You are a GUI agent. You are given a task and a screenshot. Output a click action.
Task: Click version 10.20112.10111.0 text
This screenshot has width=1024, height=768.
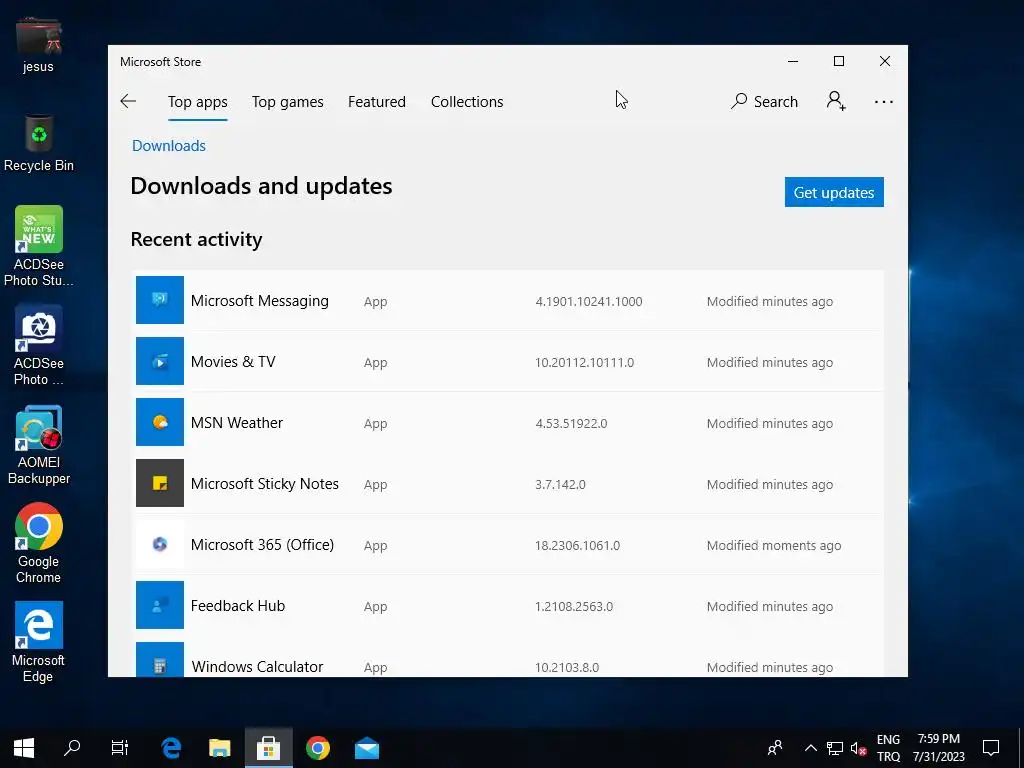584,362
